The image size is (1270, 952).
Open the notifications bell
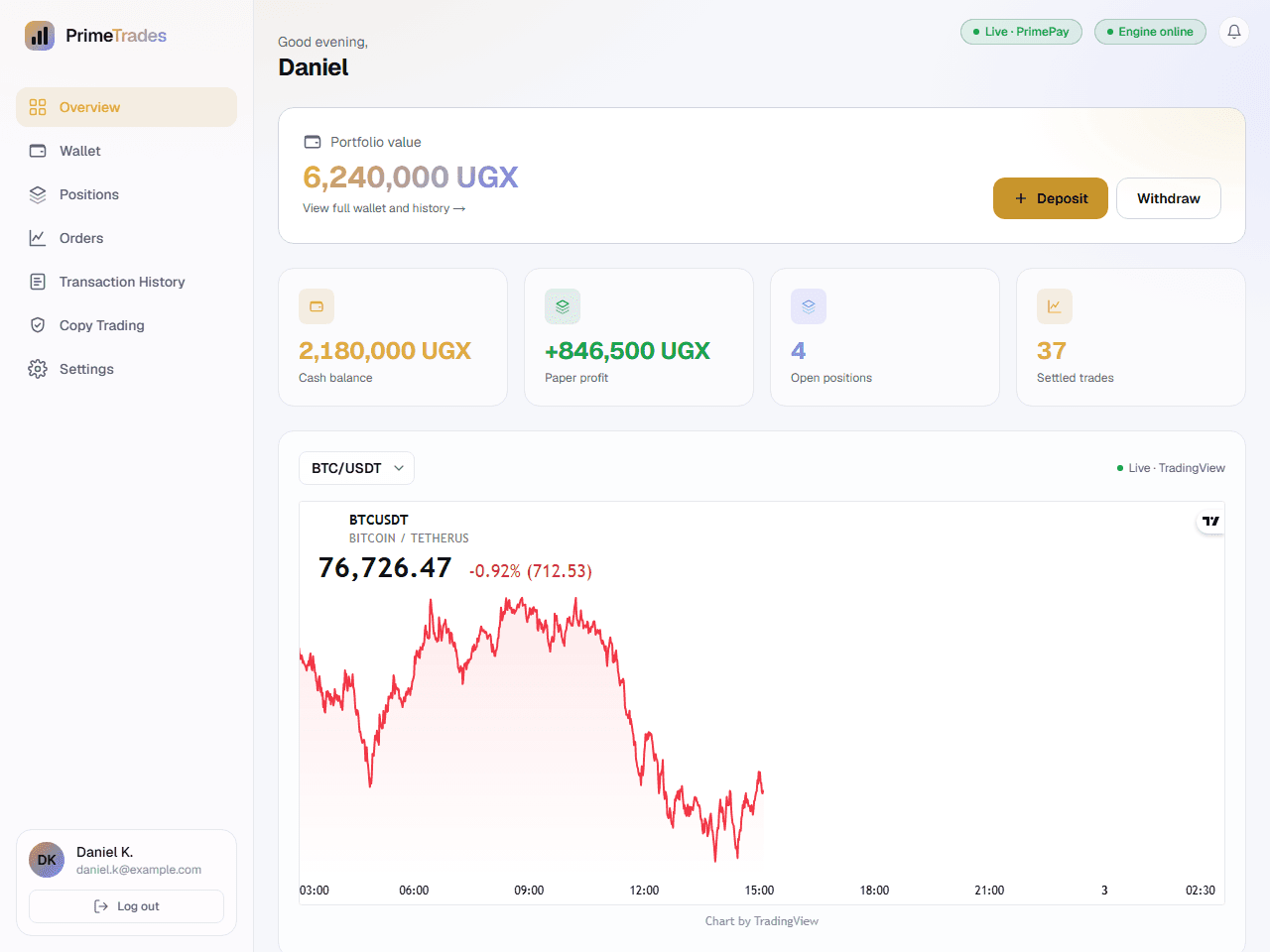[x=1234, y=32]
